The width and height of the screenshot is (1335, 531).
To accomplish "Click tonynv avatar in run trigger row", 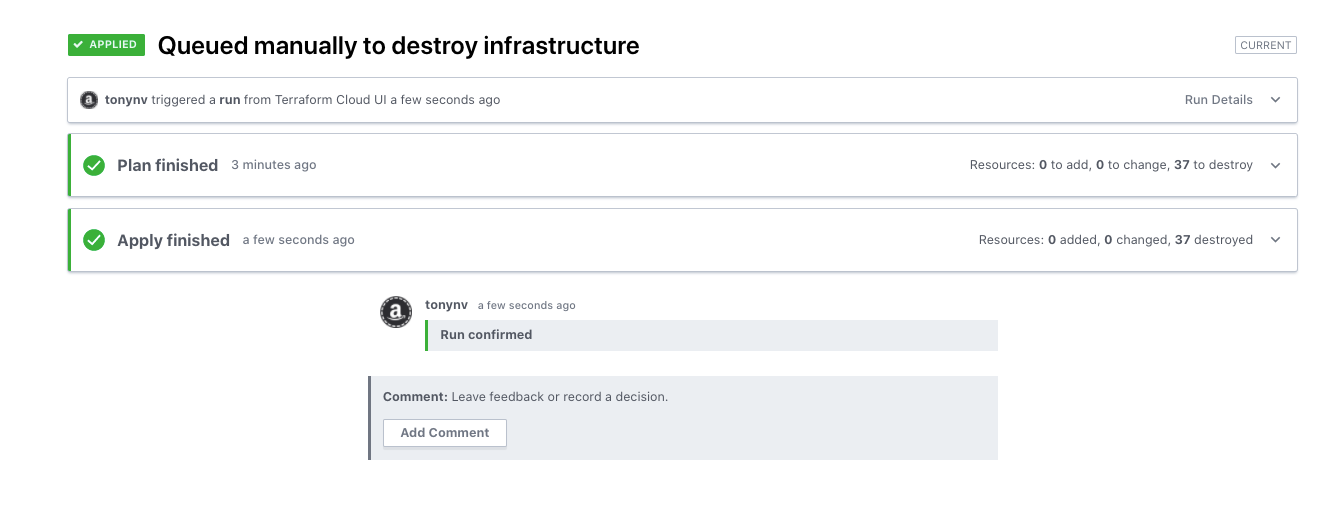I will coord(89,100).
